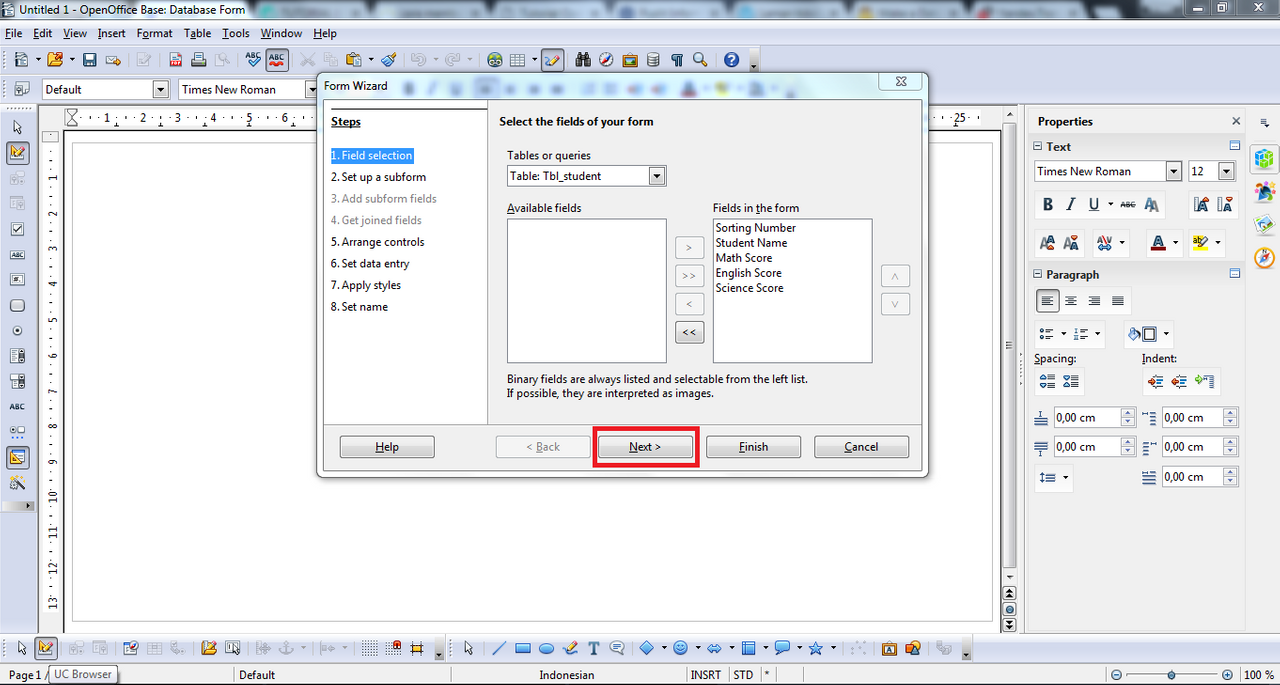Select Sorting Number in Fields in the form
The width and height of the screenshot is (1280, 685).
(755, 227)
